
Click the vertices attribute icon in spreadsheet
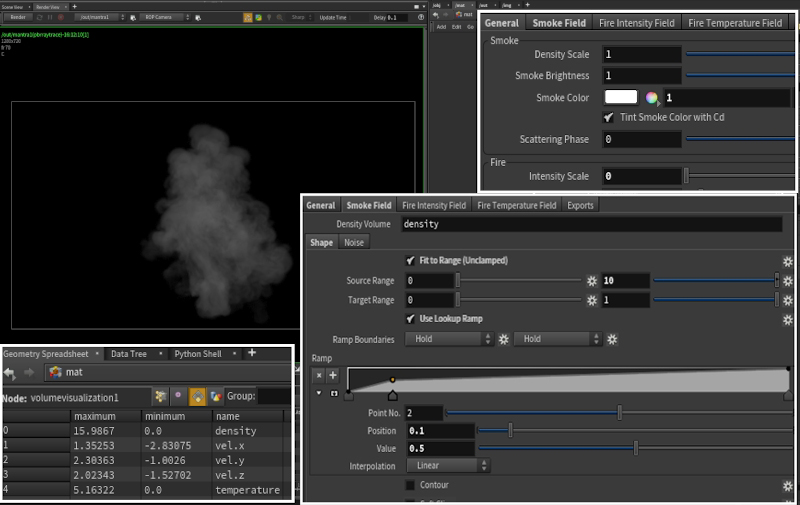pyautogui.click(x=178, y=397)
